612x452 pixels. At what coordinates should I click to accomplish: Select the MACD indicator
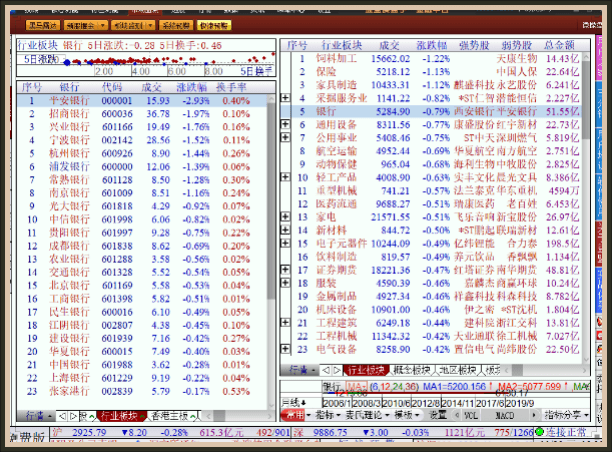[x=504, y=415]
